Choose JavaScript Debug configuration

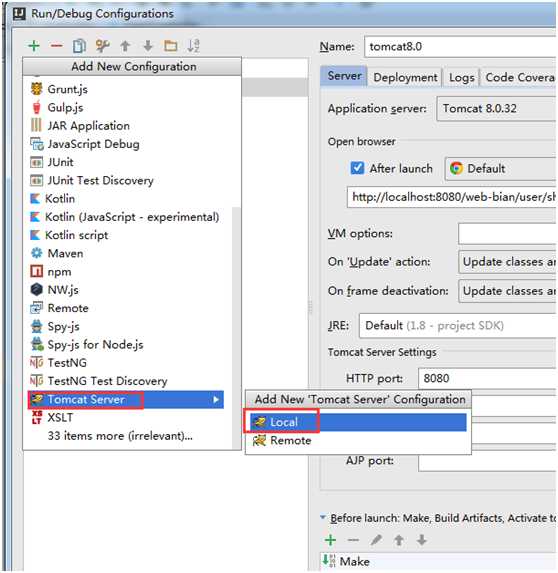(127, 144)
